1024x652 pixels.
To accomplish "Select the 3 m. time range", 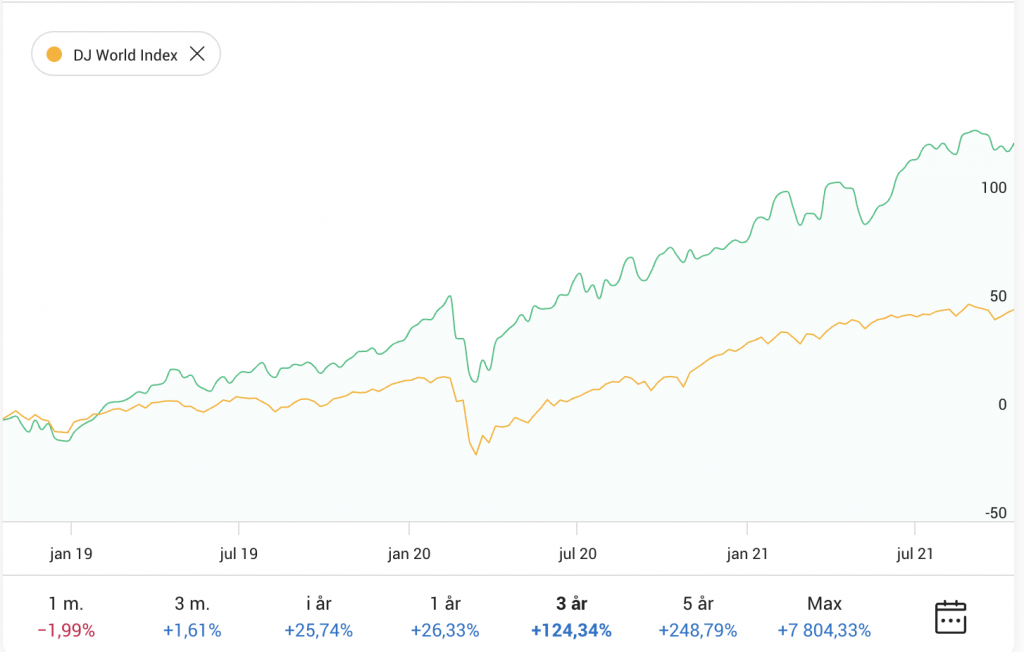I will coord(191,616).
